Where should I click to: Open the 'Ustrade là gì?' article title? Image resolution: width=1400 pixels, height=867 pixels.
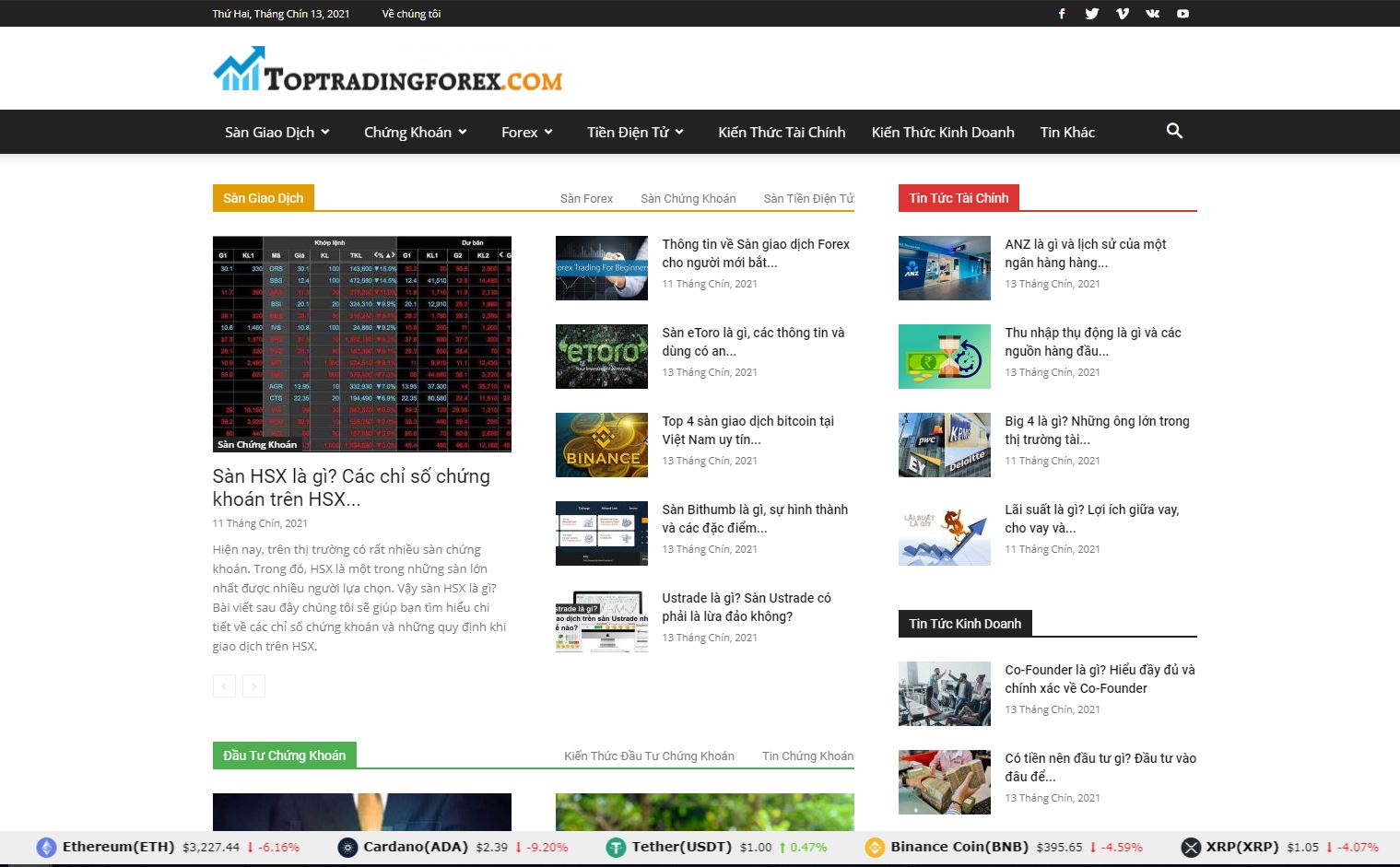(747, 607)
